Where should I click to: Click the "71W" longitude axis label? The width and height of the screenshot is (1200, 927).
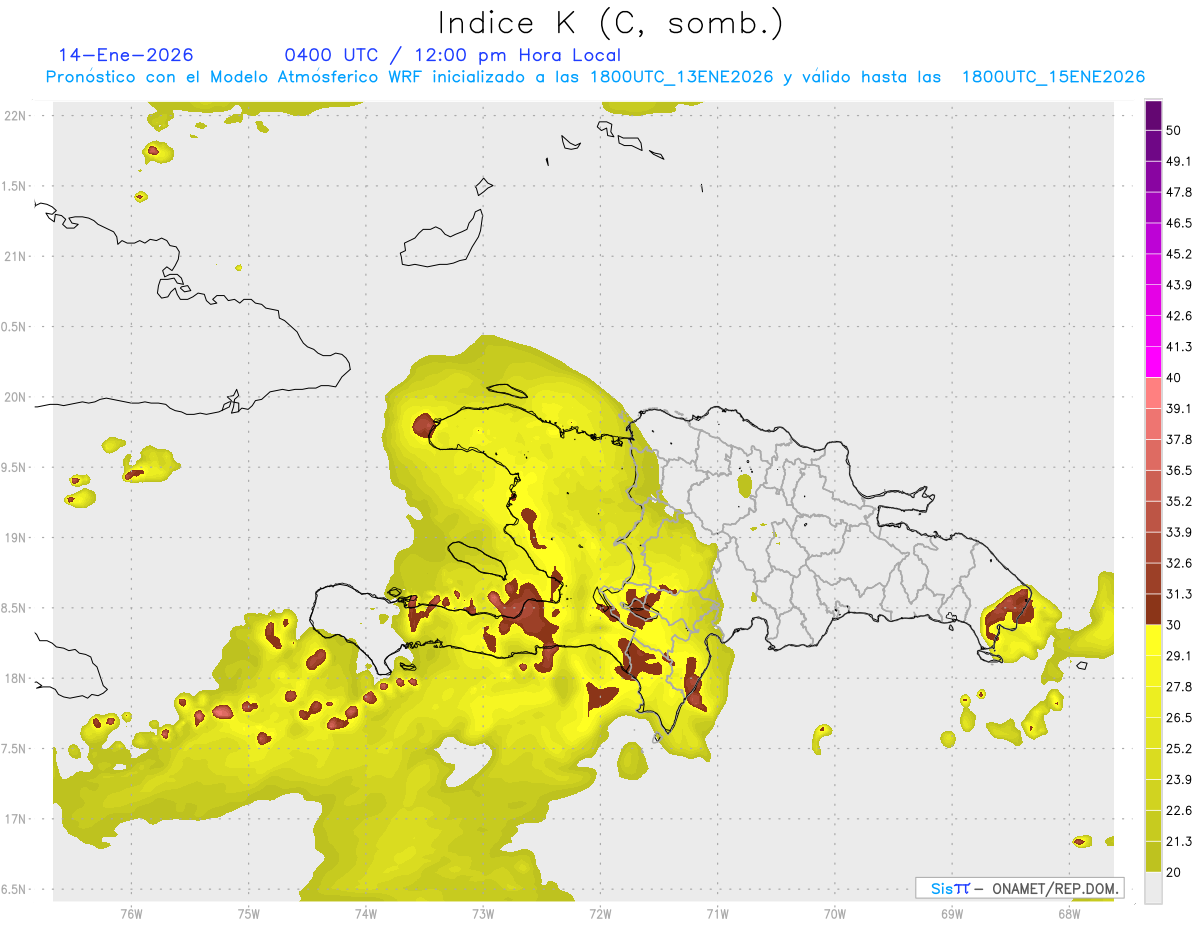(x=717, y=913)
